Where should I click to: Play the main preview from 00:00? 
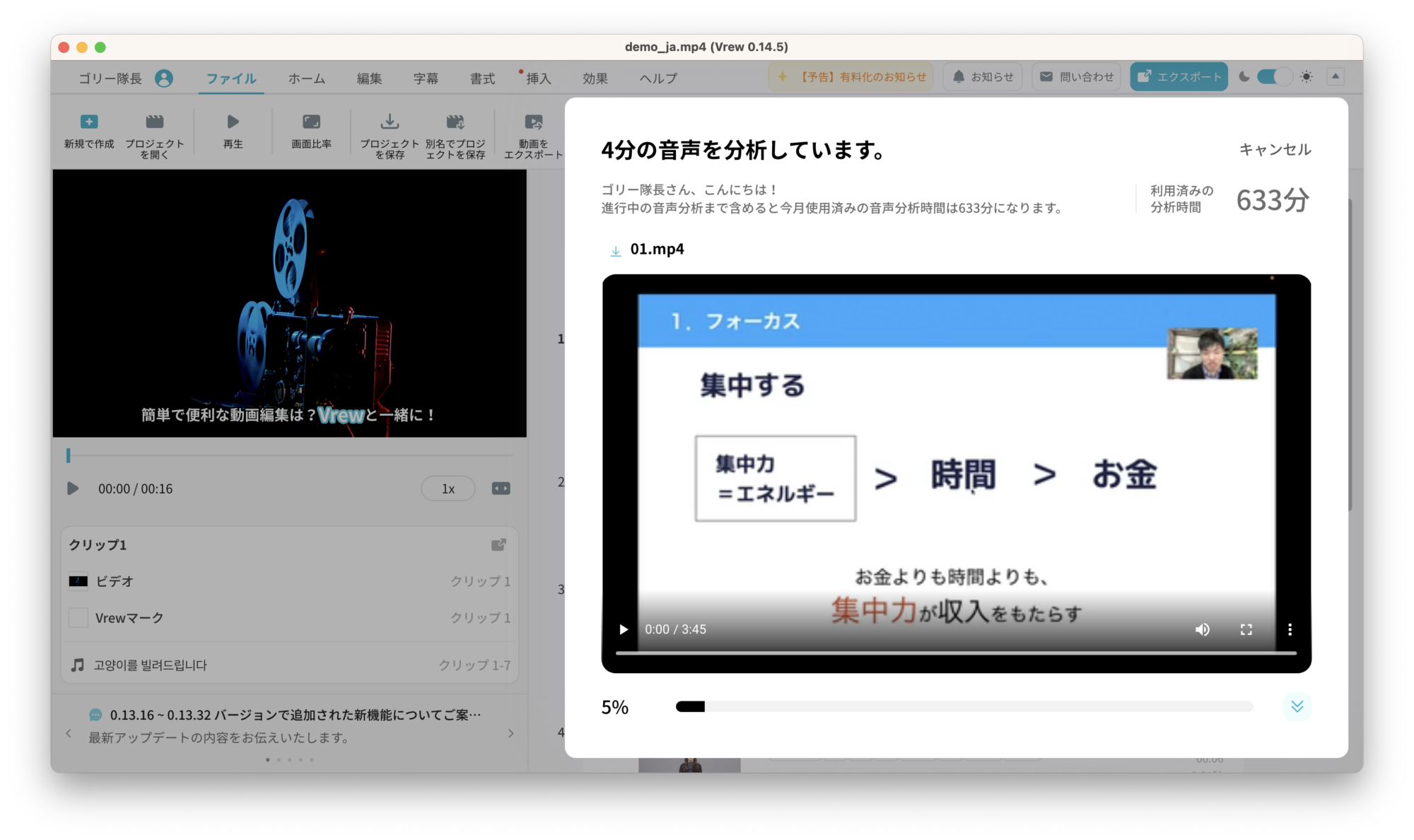tap(72, 489)
